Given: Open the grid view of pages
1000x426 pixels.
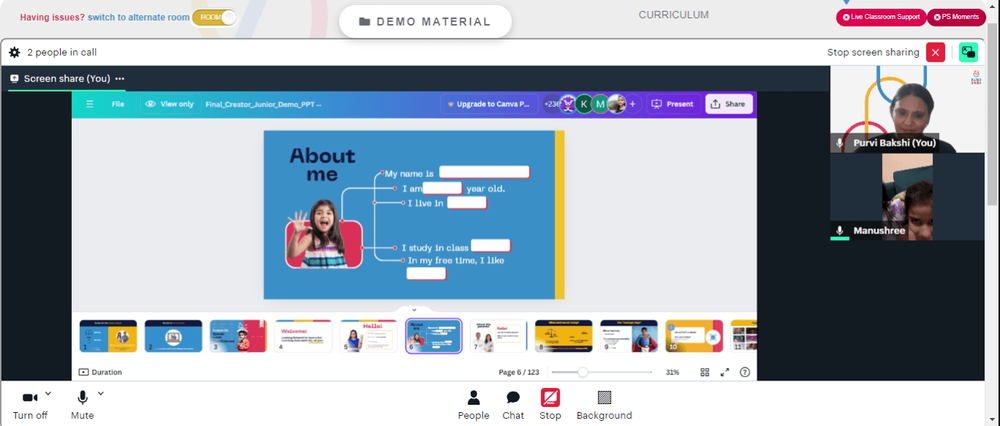Looking at the screenshot, I should pos(705,372).
